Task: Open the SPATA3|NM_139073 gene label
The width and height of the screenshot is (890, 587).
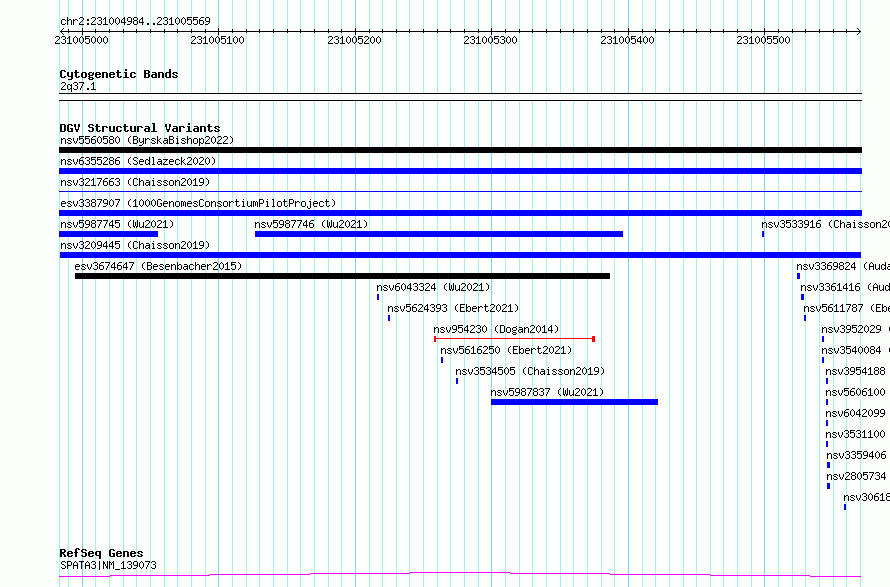Action: [x=108, y=565]
